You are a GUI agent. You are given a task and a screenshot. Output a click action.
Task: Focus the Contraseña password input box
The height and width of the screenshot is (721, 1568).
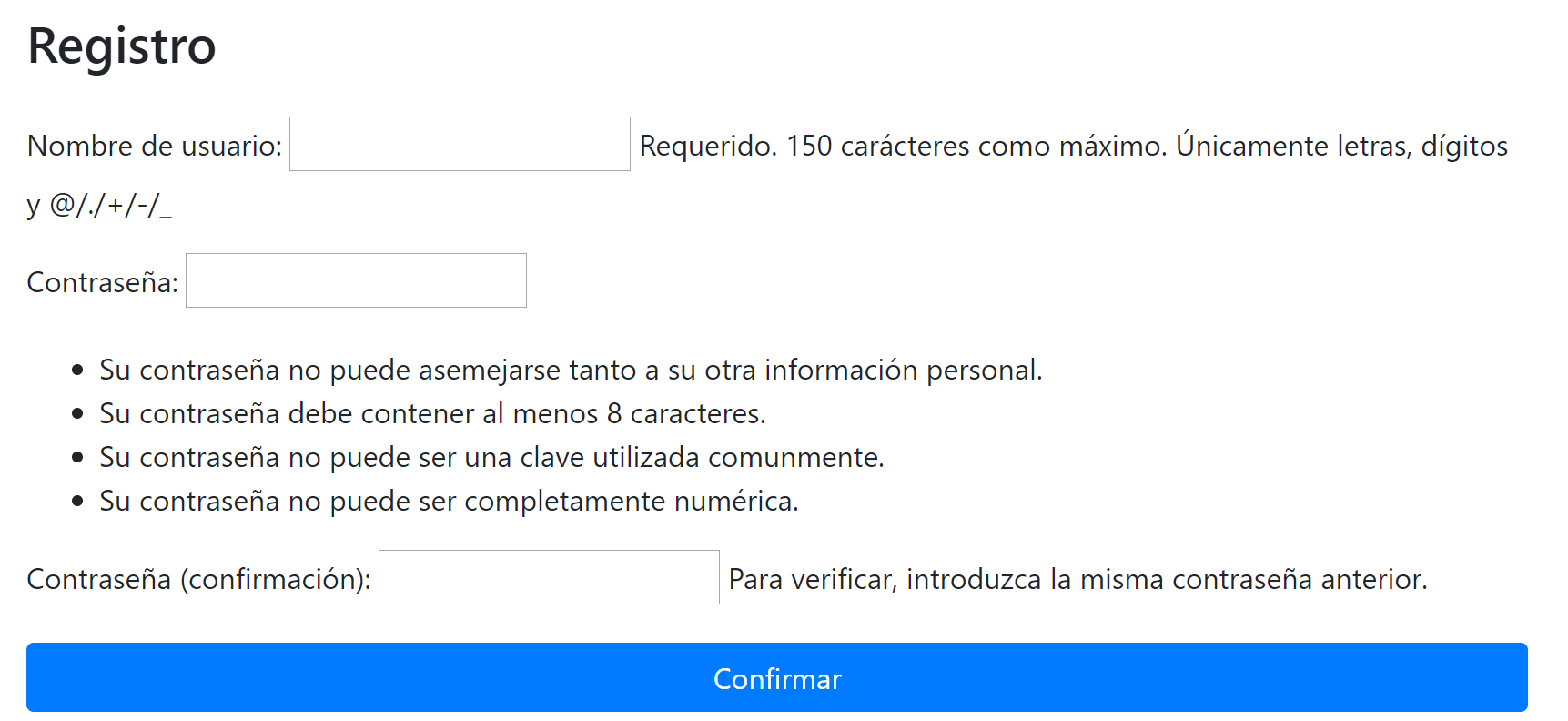coord(356,280)
